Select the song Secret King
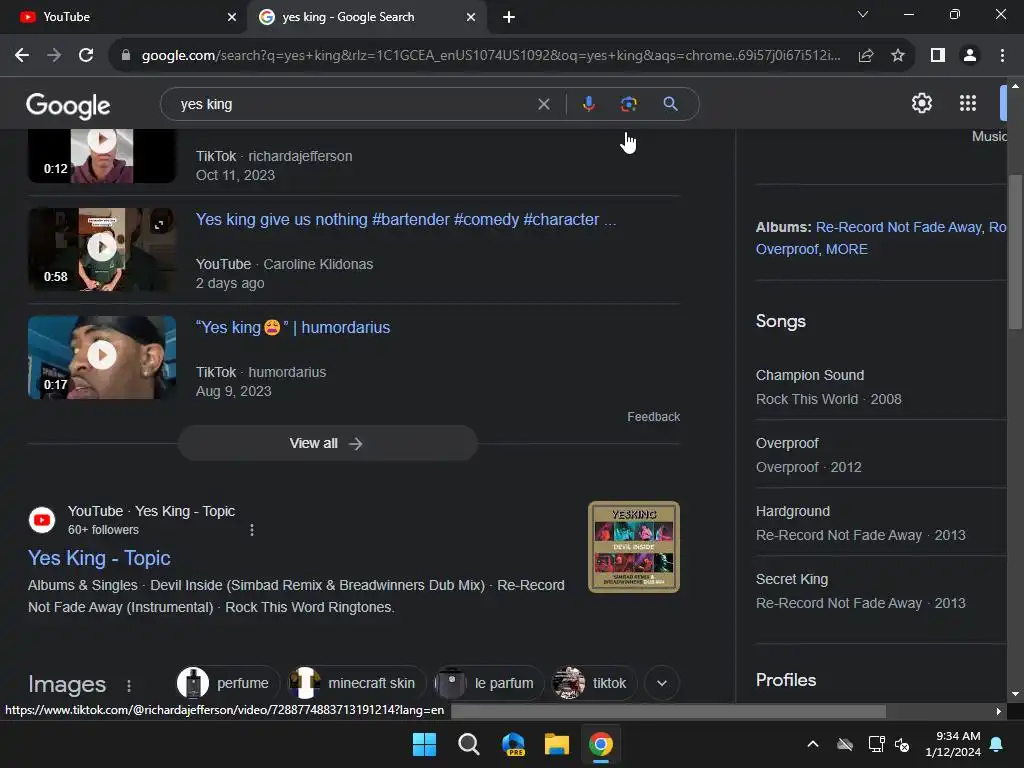 pos(792,579)
